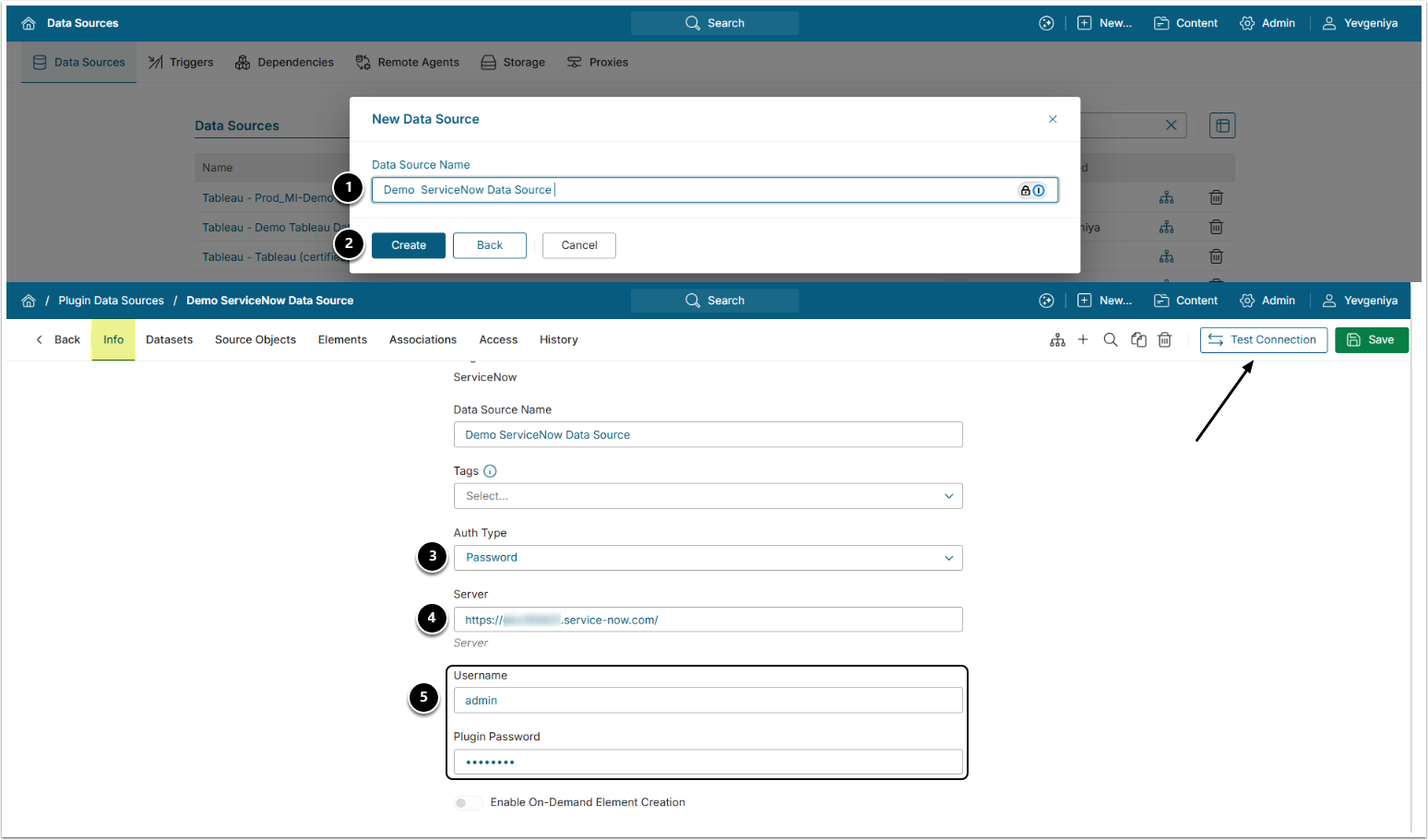Image resolution: width=1428 pixels, height=840 pixels.
Task: Switch to the Source Objects tab
Action: click(256, 340)
